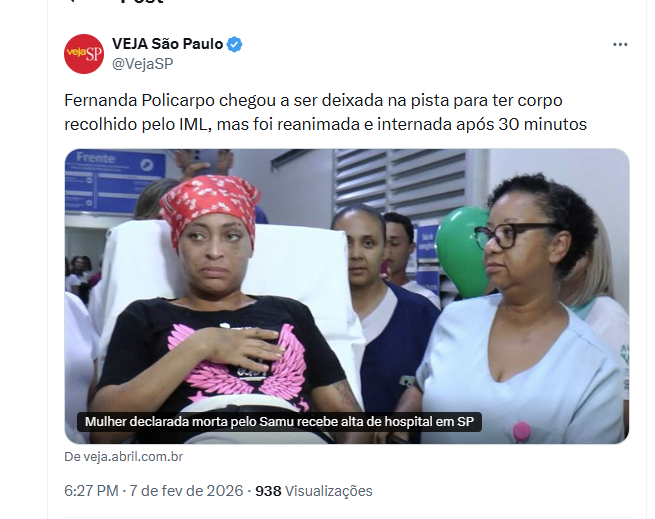Viewport: 655px width, 519px height.
Task: Click the name Fernanda Policarpo in post text
Action: [x=140, y=101]
